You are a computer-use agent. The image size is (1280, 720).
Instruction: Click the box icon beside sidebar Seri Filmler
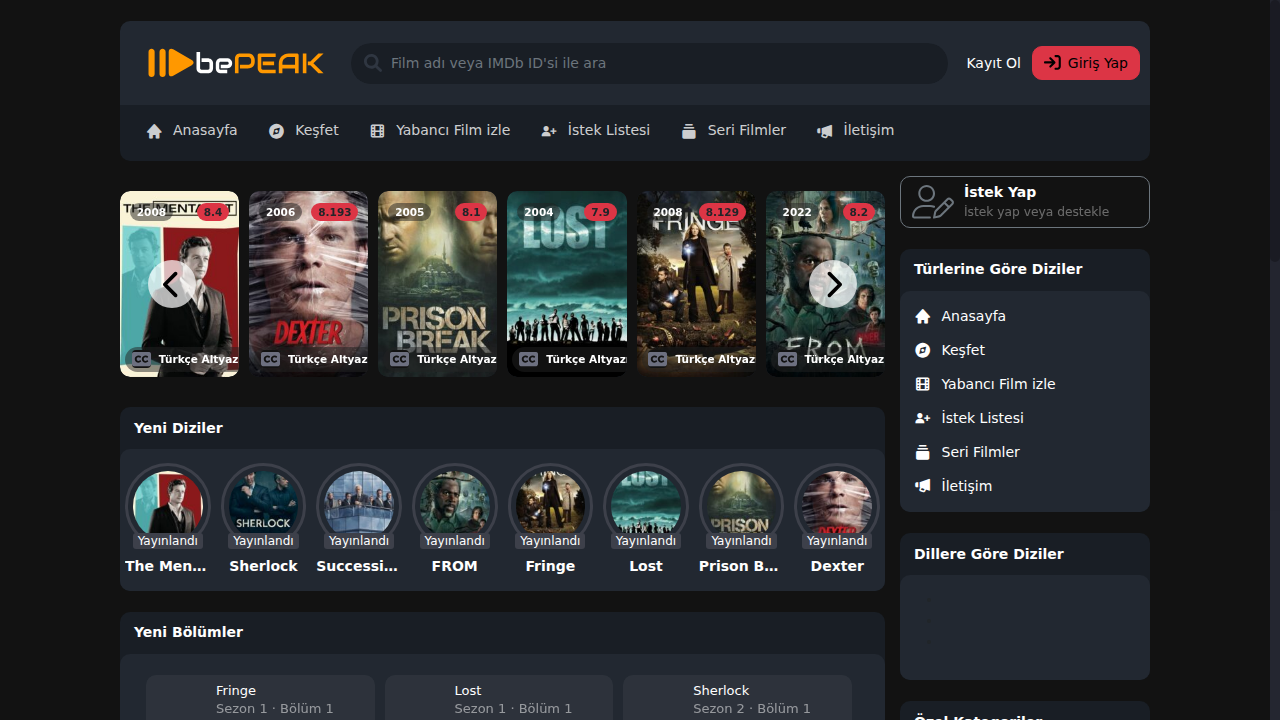click(923, 452)
